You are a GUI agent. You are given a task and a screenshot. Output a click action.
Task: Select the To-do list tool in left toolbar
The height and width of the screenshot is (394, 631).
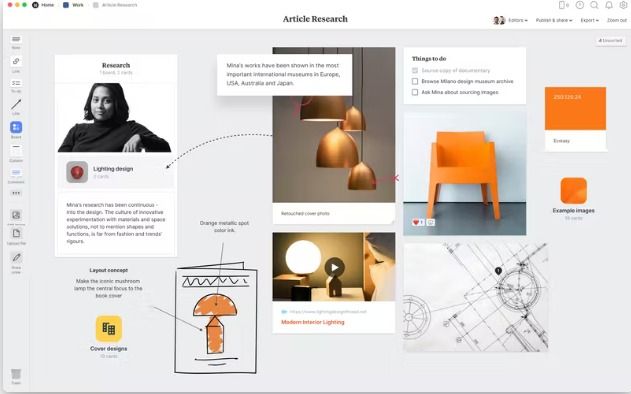(16, 85)
